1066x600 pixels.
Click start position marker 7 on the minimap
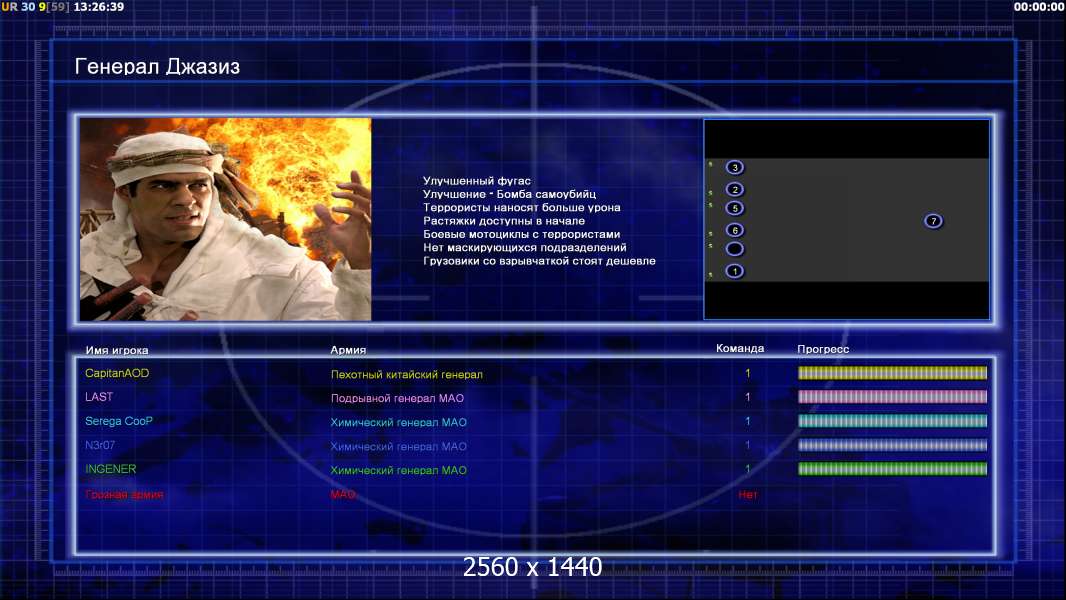coord(933,221)
